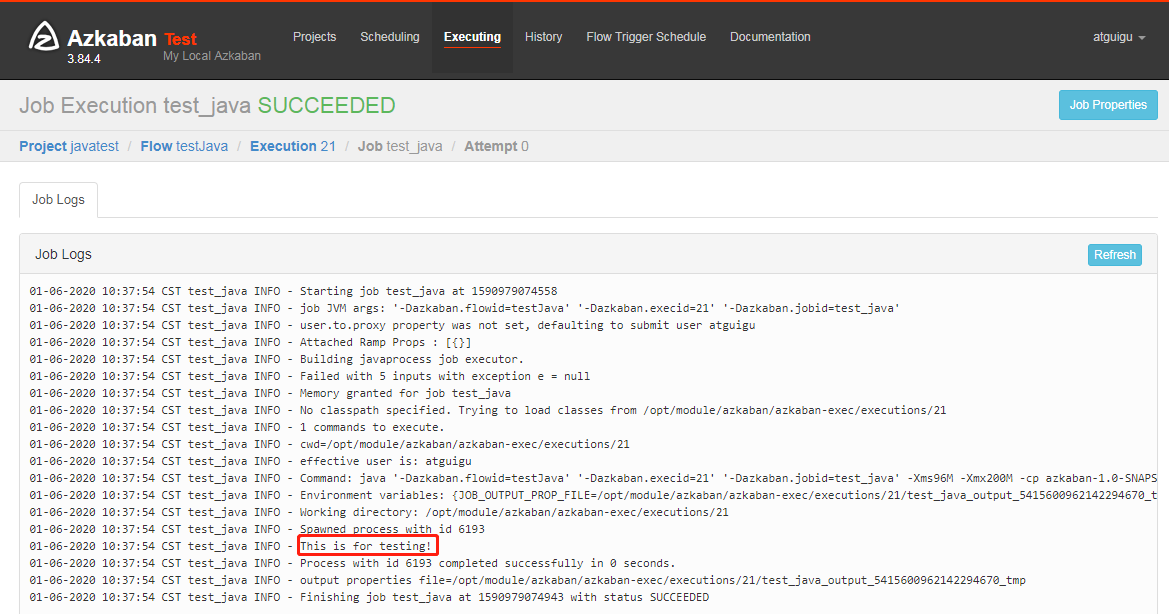The height and width of the screenshot is (614, 1169).
Task: Select the Executing nav item
Action: [x=472, y=37]
